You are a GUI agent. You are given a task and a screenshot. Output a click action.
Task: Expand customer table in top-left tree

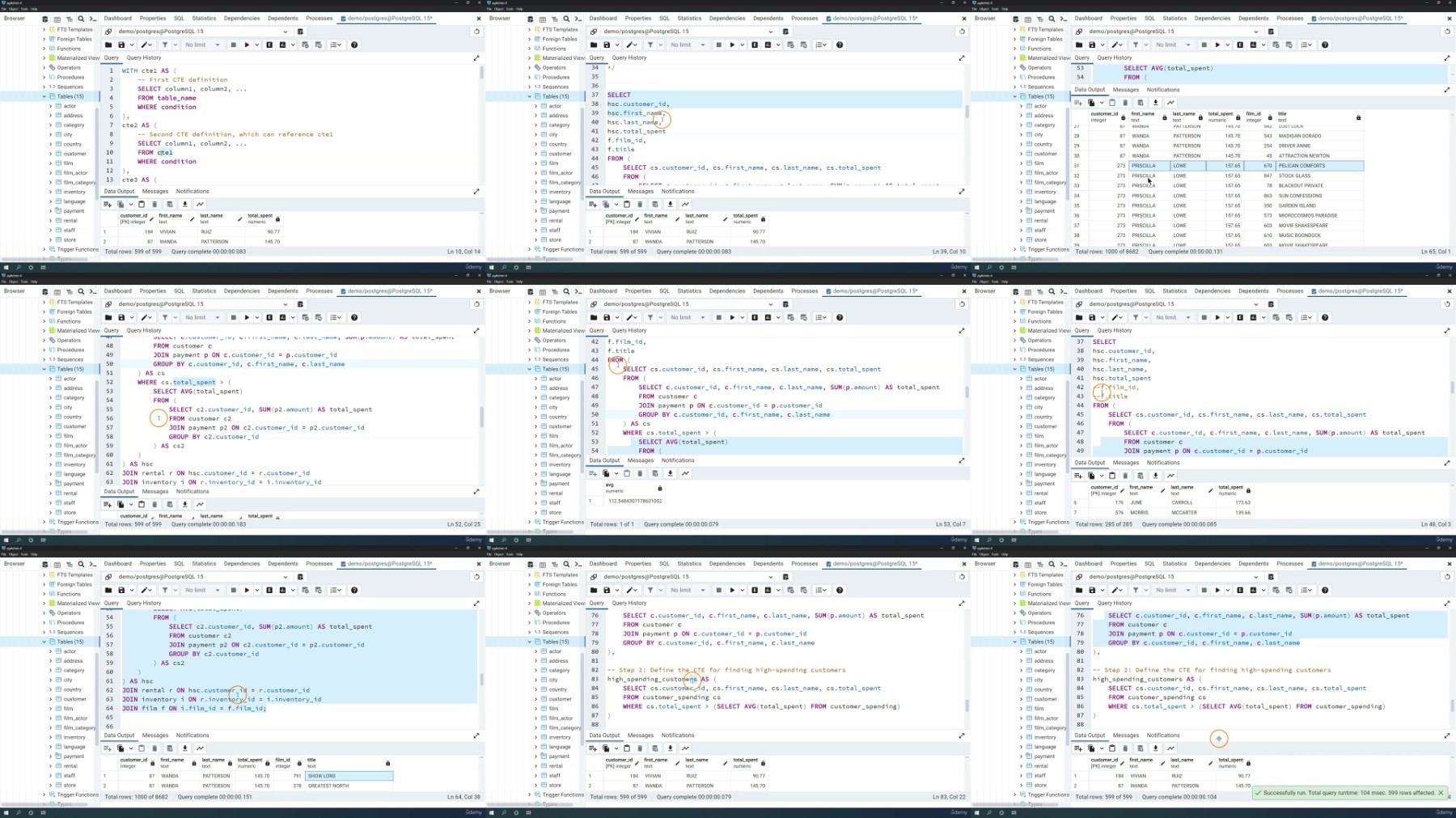(x=50, y=154)
